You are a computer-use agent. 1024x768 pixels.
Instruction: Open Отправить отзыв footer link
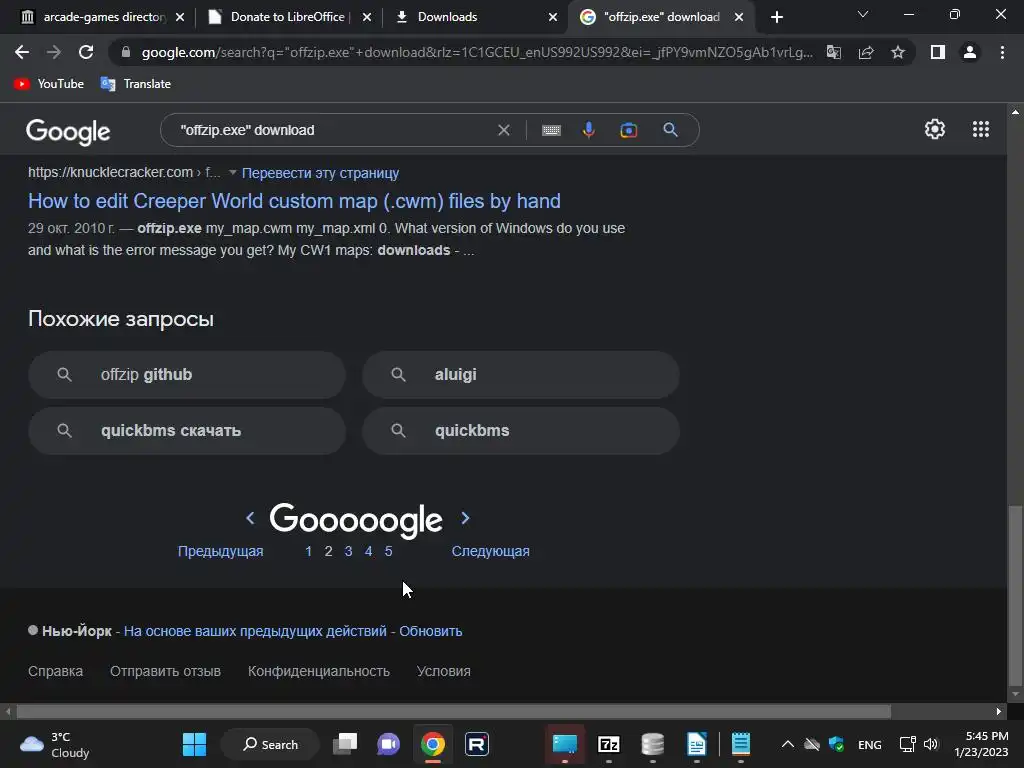click(165, 671)
